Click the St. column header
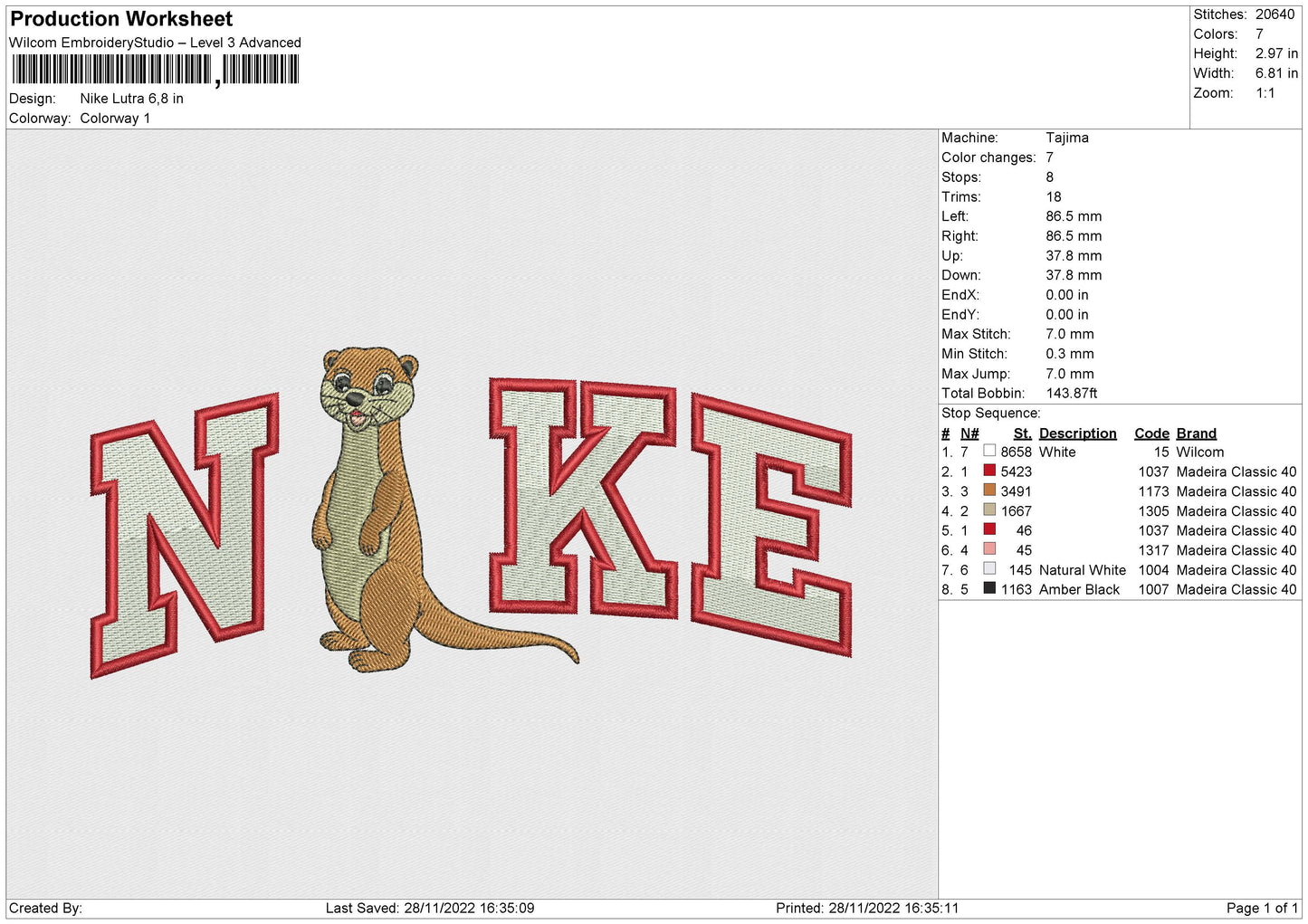Image resolution: width=1308 pixels, height=924 pixels. coord(1022,433)
